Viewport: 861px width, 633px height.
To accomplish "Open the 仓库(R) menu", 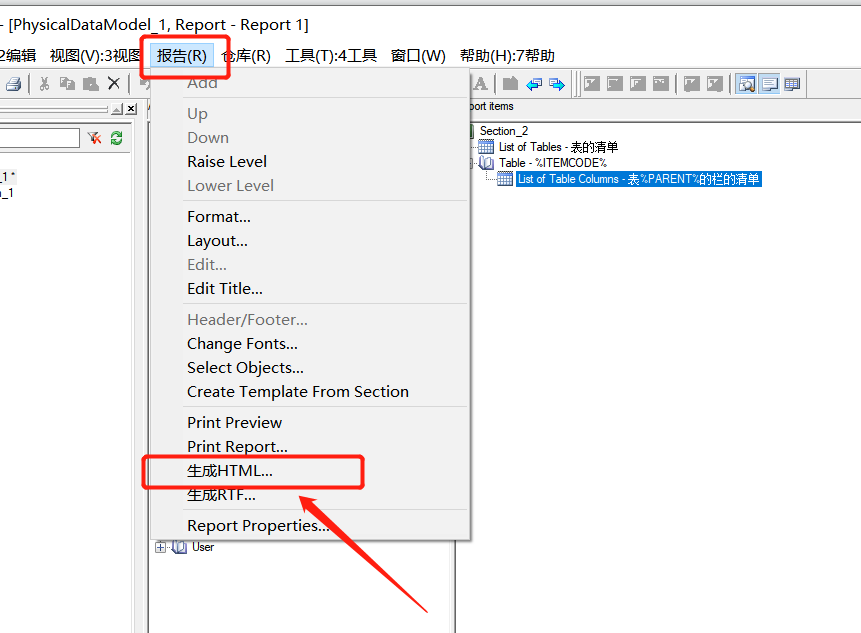I will [x=246, y=55].
